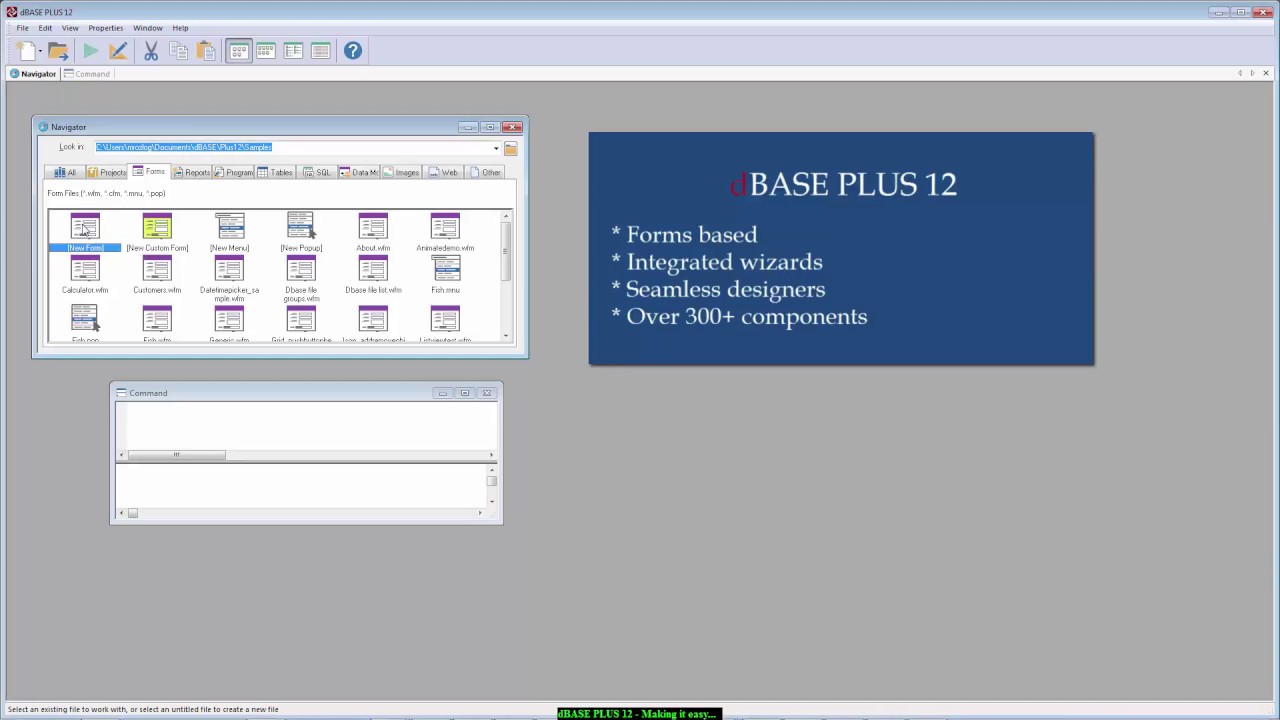The height and width of the screenshot is (720, 1280).
Task: Click the Open file folder toolbar icon
Action: (58, 51)
